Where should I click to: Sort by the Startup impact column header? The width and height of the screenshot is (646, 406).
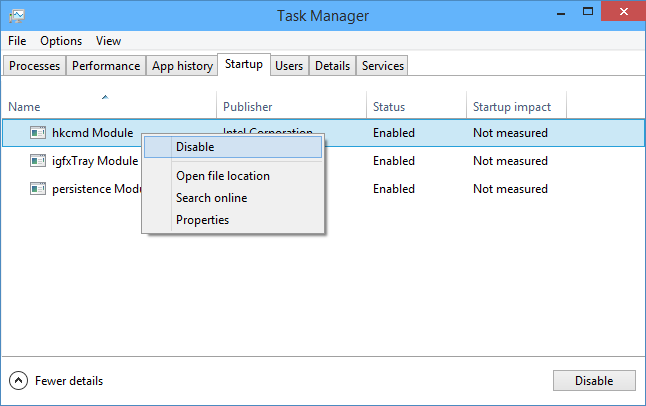(x=516, y=105)
